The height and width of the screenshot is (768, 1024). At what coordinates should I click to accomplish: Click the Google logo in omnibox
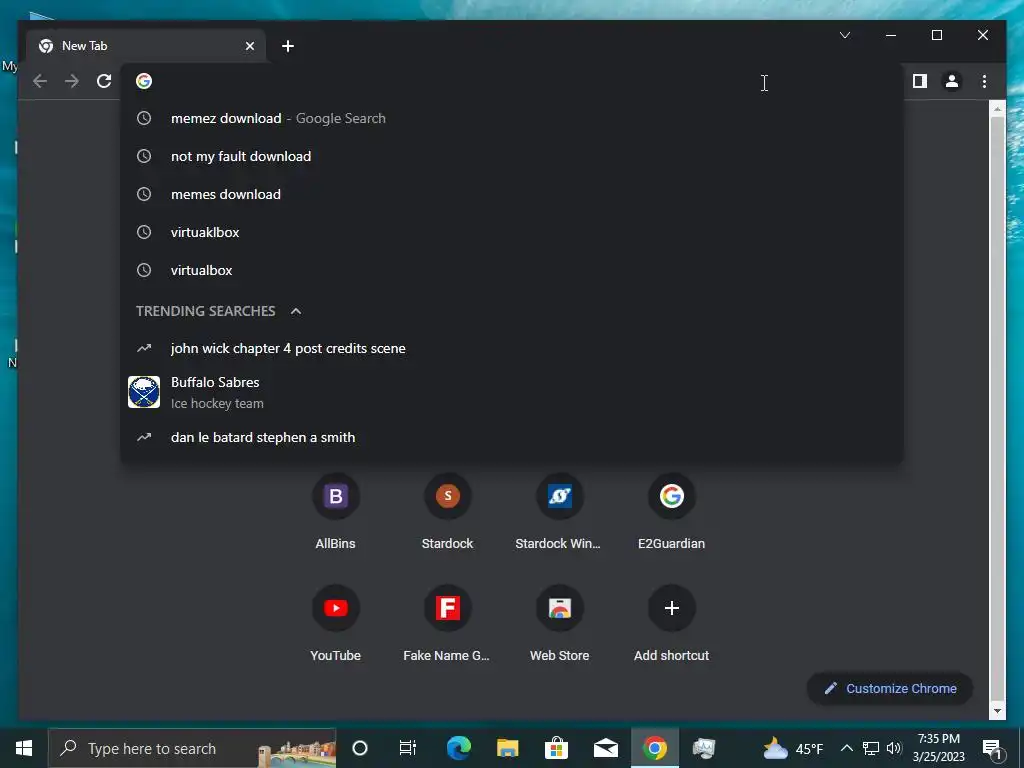144,81
